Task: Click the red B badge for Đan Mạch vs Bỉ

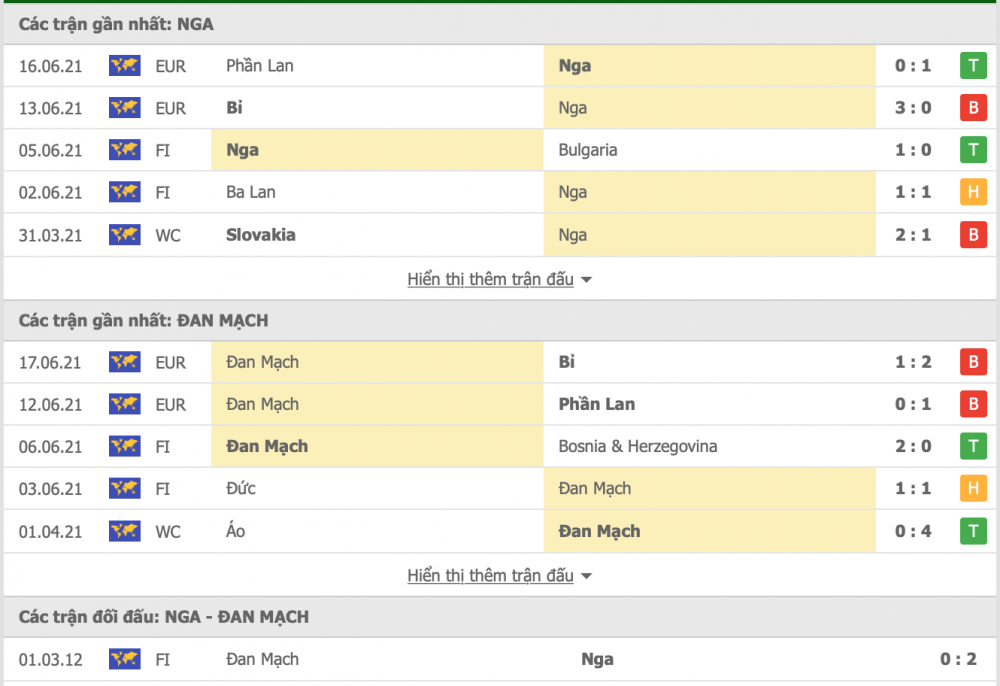Action: pyautogui.click(x=973, y=361)
